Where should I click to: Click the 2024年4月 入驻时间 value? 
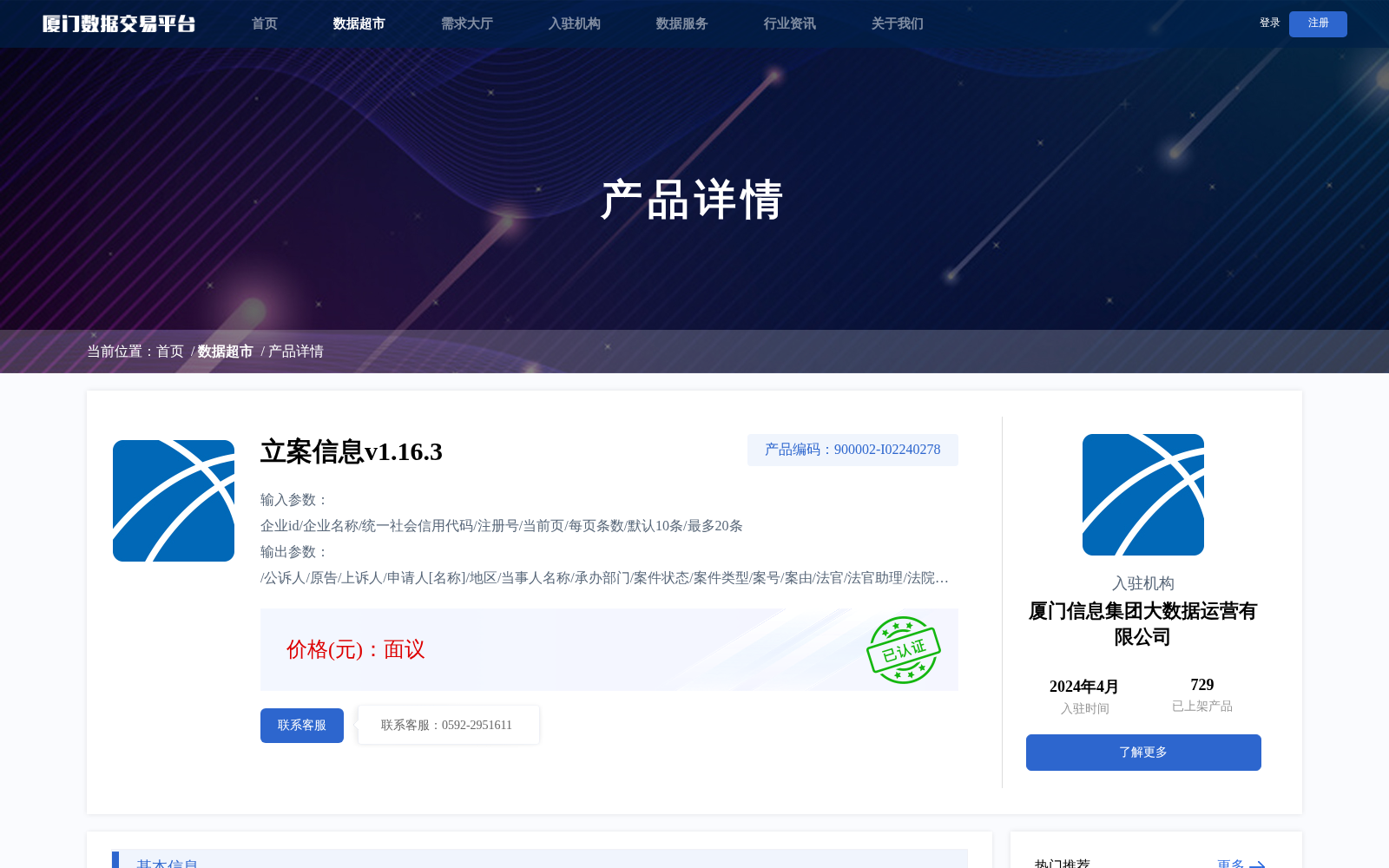point(1084,687)
